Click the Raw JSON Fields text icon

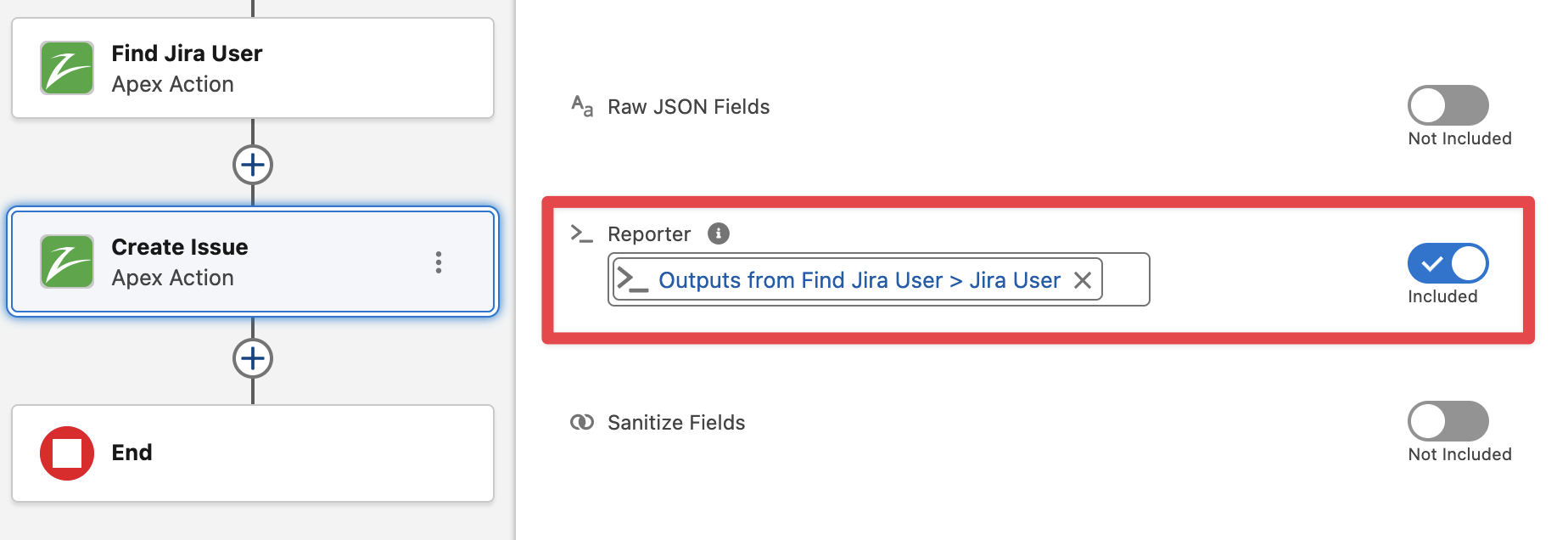click(582, 106)
